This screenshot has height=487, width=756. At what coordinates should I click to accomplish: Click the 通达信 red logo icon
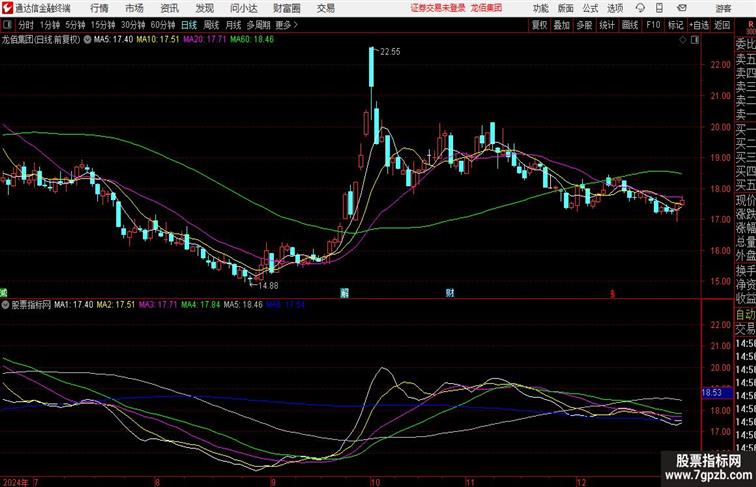[7, 8]
